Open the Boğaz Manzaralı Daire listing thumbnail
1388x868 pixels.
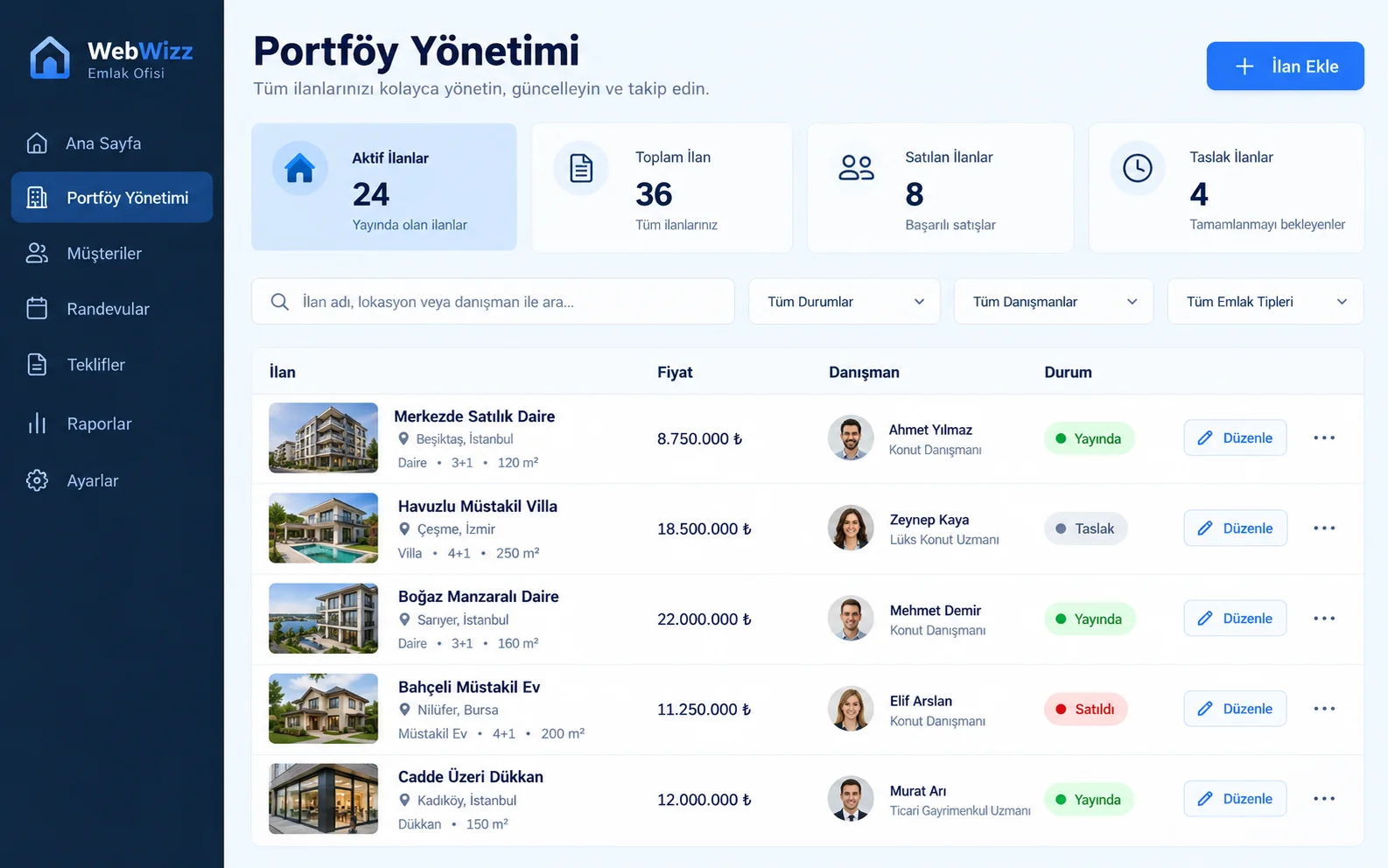pos(323,619)
